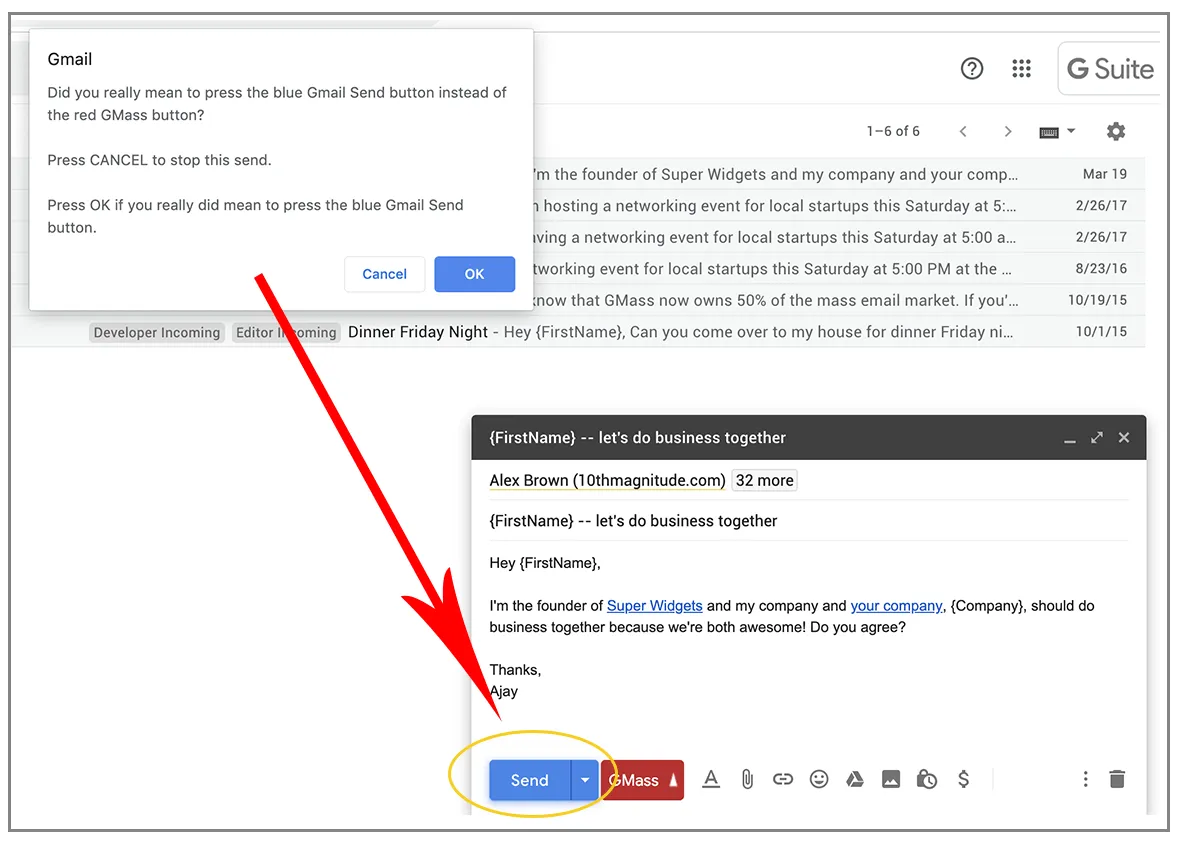Click Cancel in the Gmail dialog

click(x=385, y=274)
